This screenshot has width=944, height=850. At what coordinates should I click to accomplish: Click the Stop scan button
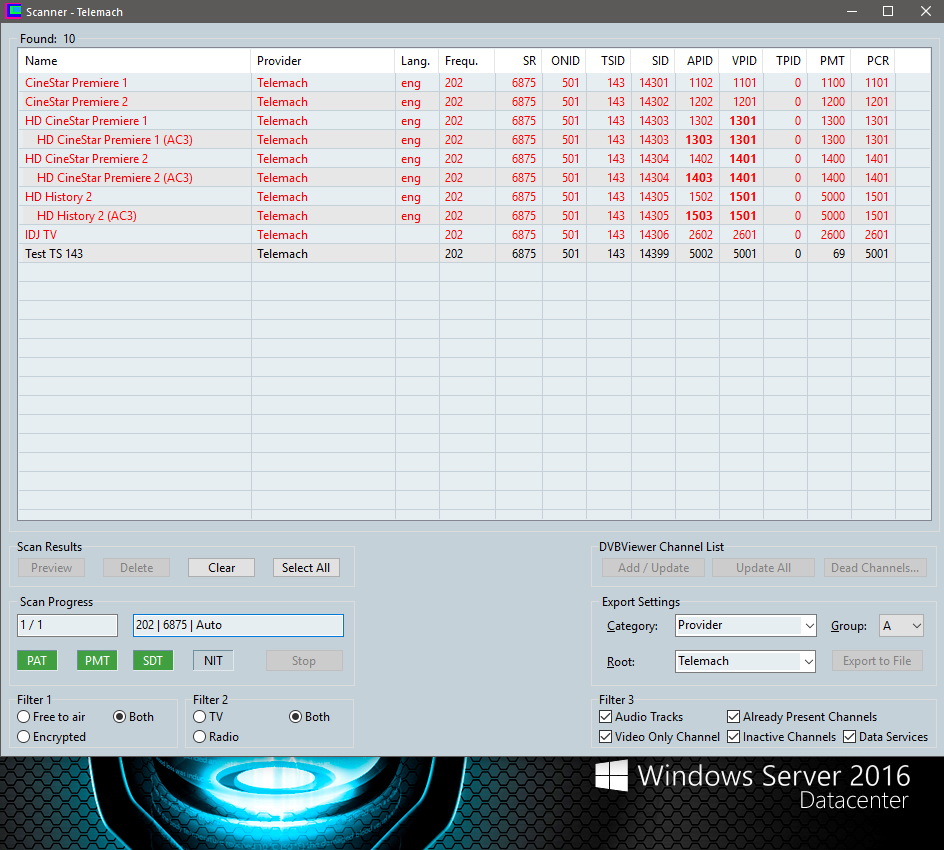[x=304, y=661]
